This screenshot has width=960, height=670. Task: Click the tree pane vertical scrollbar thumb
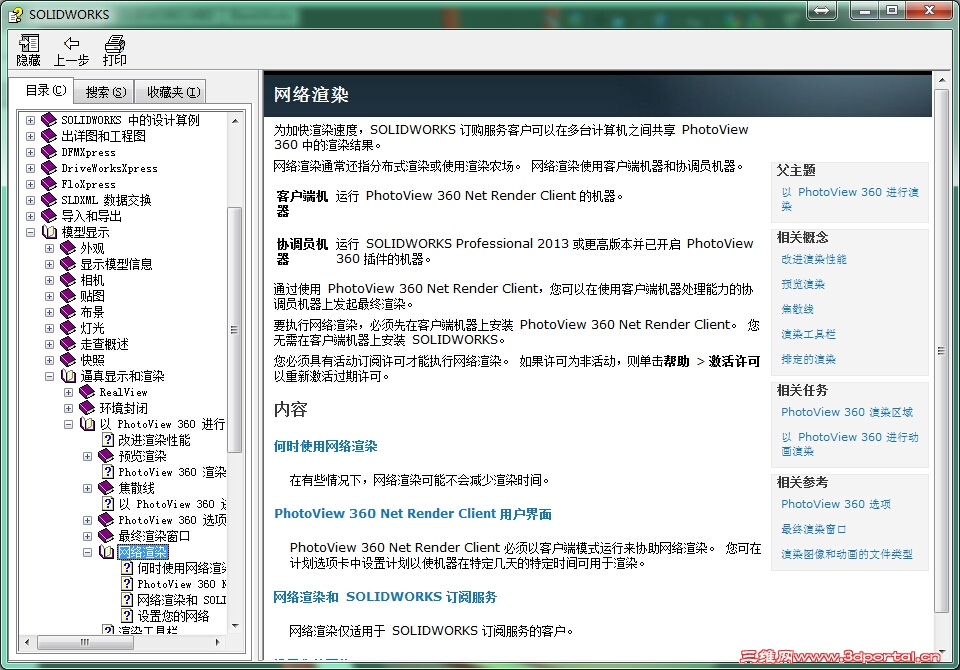[x=234, y=329]
